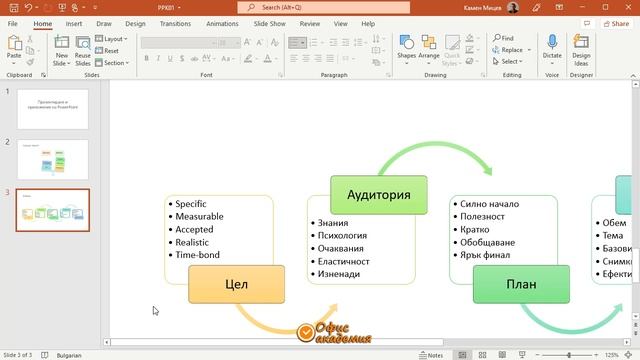Open Design Ideas pane

pos(581,51)
